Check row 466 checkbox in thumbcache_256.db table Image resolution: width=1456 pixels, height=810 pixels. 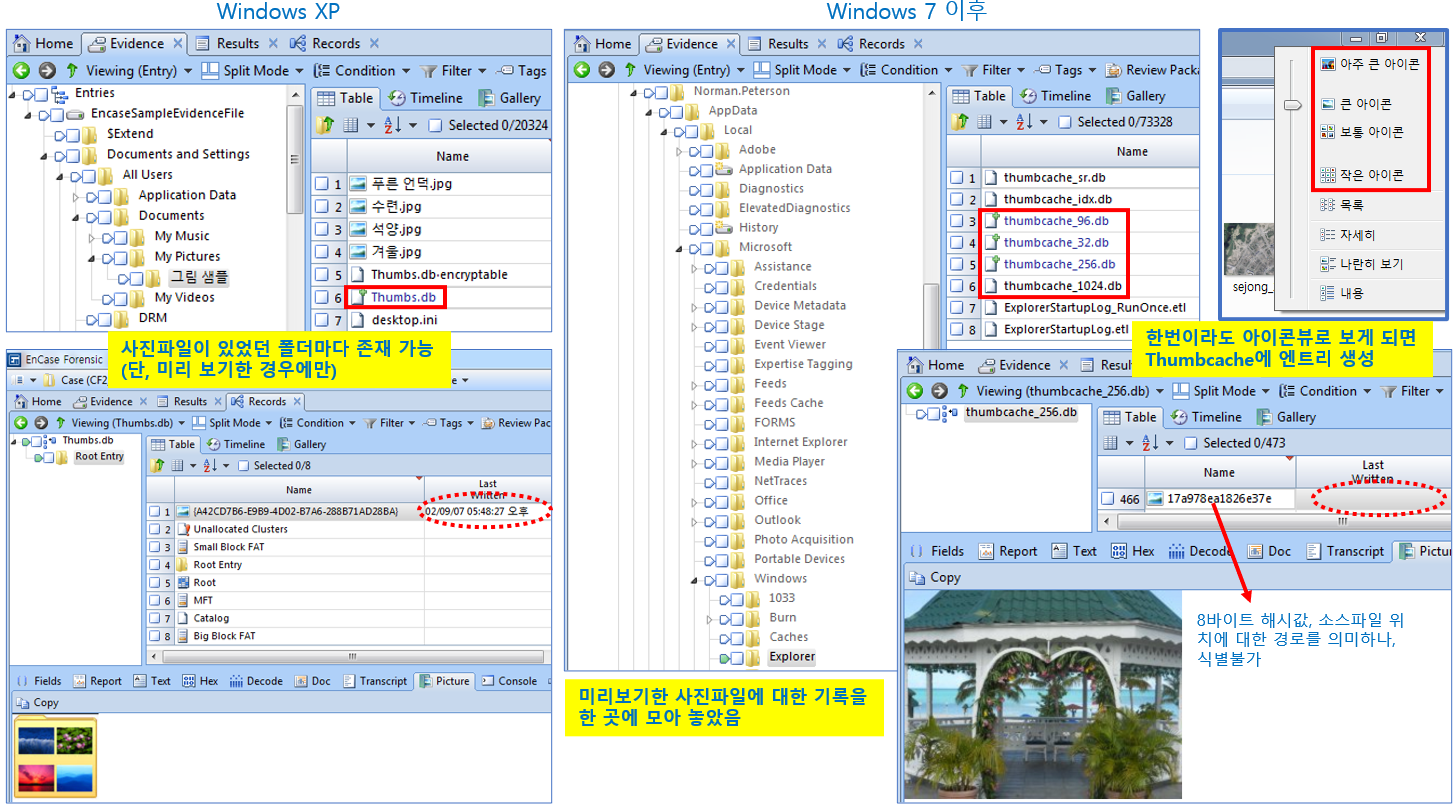[1108, 498]
